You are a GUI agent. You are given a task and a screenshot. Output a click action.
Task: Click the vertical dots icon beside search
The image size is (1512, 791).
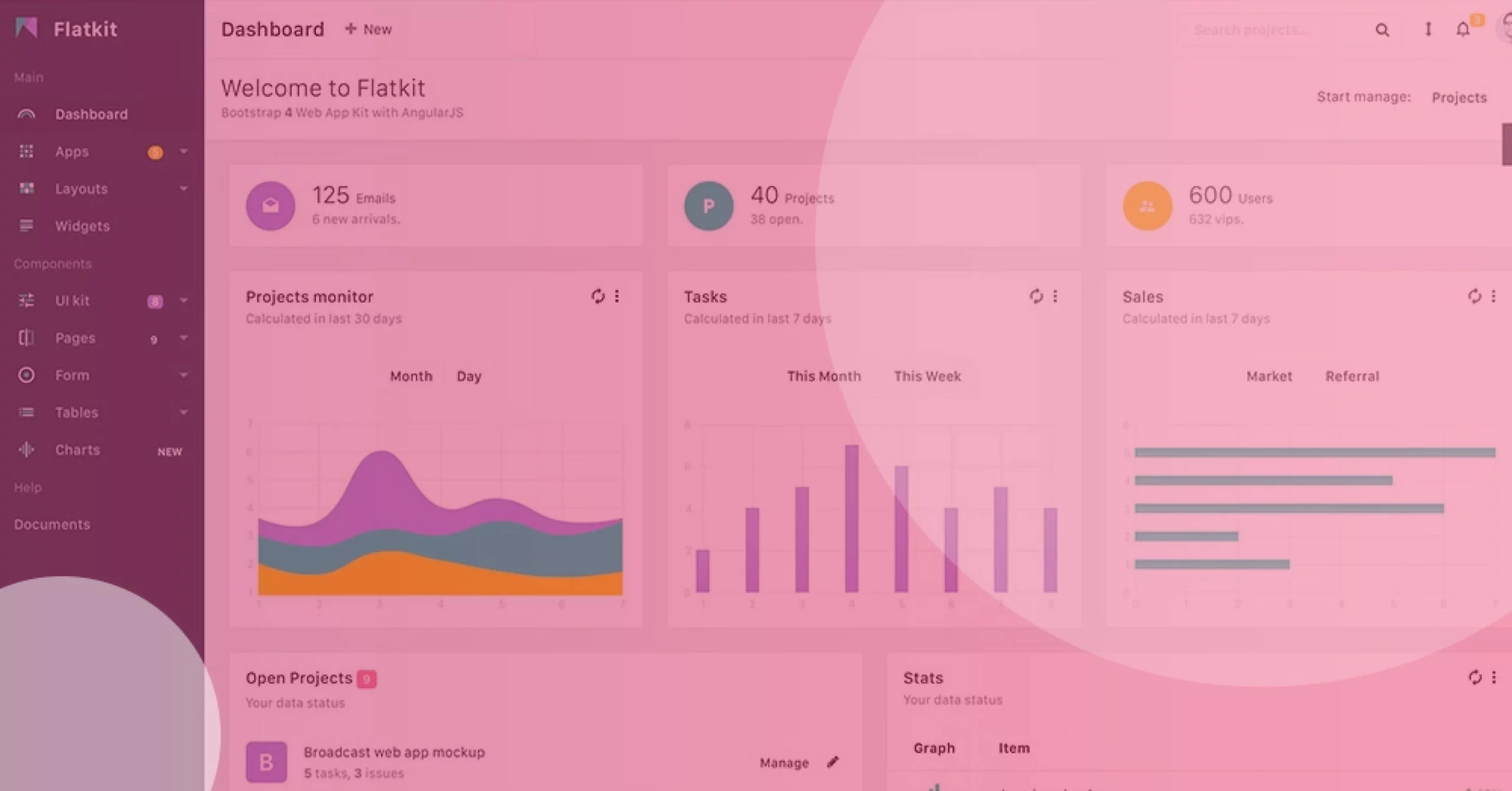(x=1428, y=29)
